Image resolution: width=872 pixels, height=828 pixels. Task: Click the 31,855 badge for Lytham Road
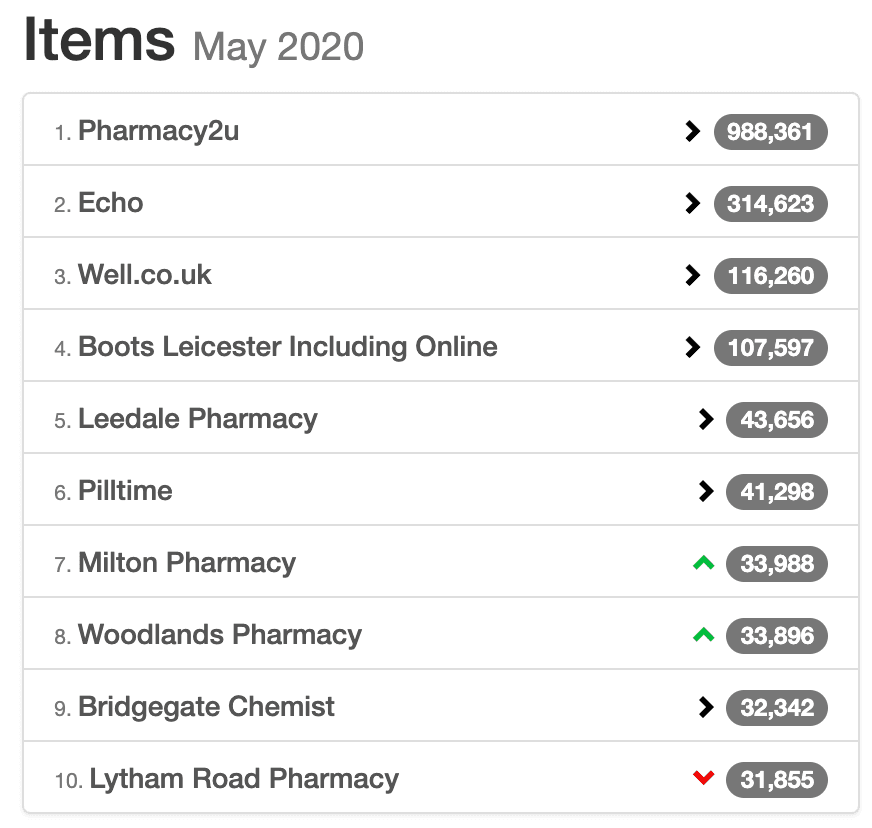click(x=777, y=780)
